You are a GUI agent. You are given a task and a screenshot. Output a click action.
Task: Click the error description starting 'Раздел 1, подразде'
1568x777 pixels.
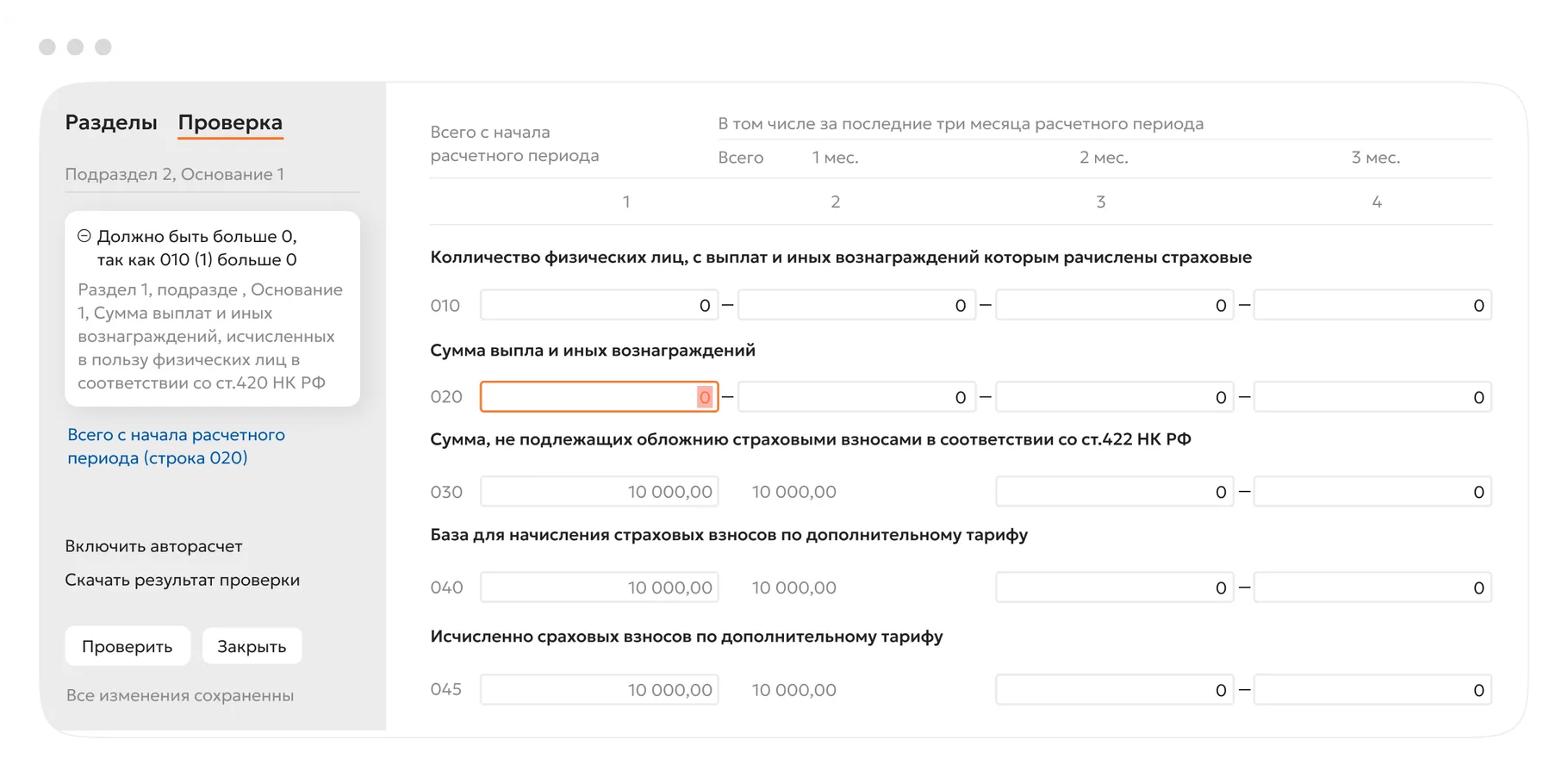pos(210,336)
